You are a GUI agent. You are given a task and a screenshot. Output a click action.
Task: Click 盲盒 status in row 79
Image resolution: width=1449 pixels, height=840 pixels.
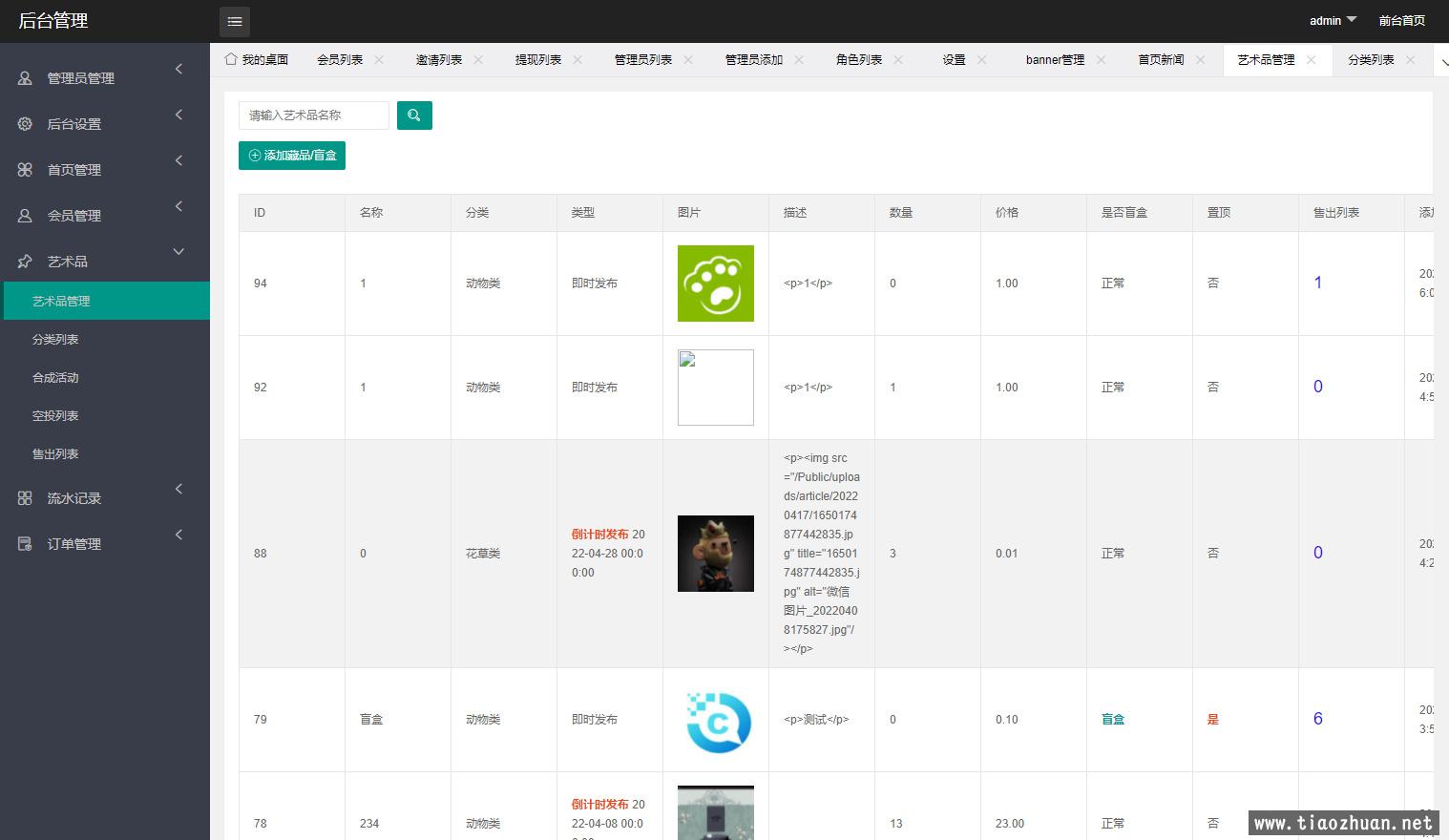tap(1113, 720)
